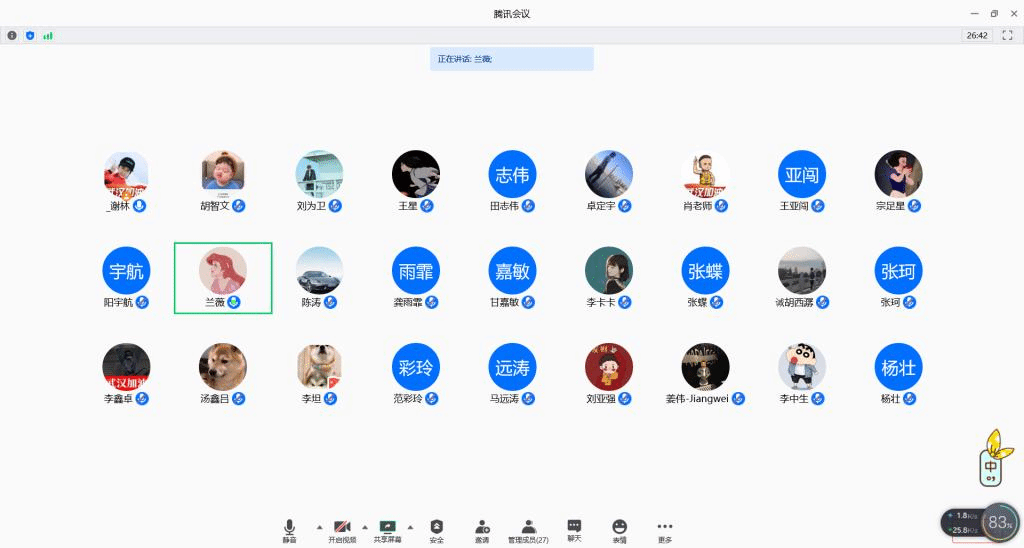
Task: Expand the arrow next to 共享屏幕
Action: click(x=410, y=526)
